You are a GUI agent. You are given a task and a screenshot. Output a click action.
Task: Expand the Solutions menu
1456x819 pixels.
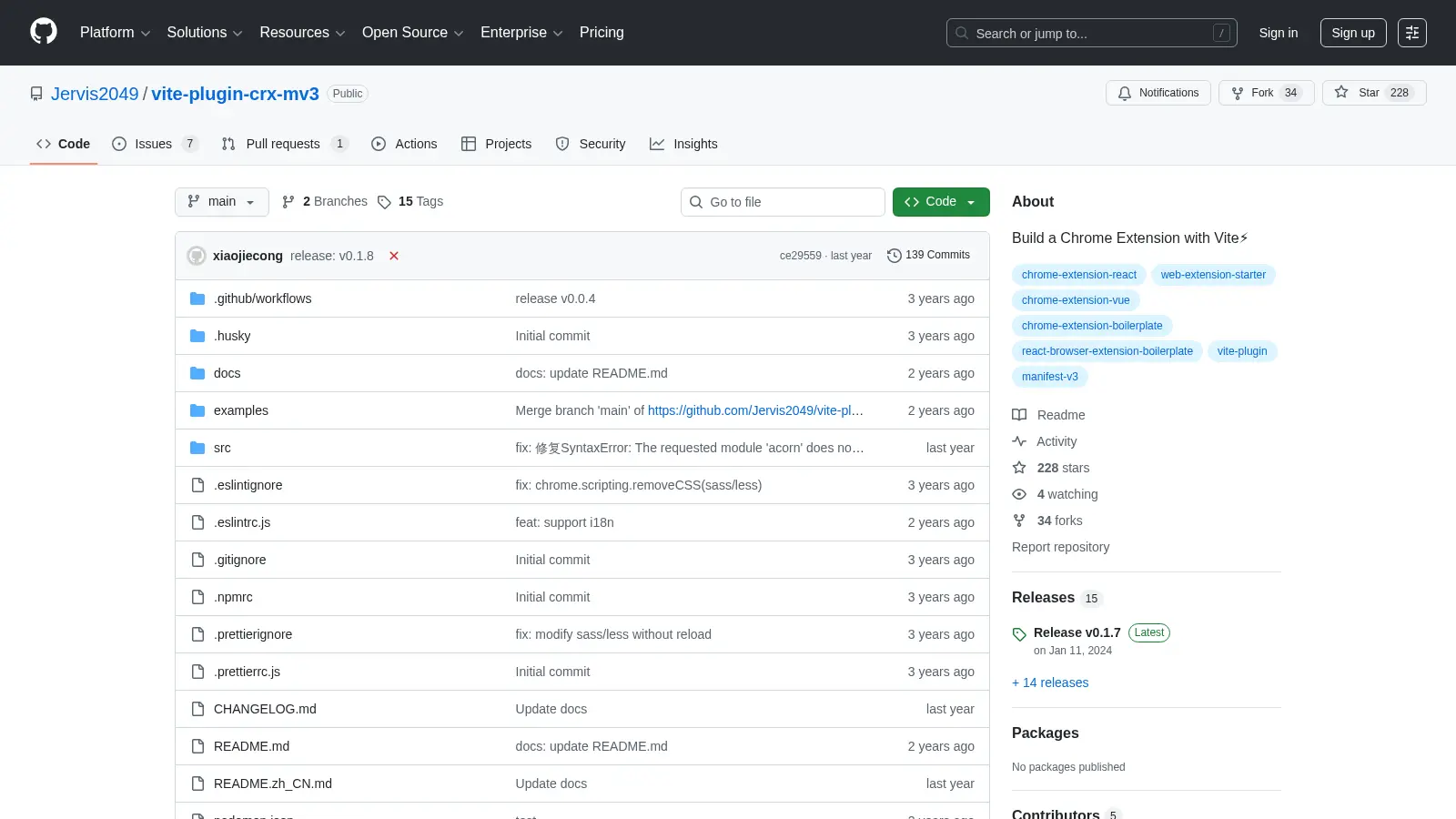point(205,33)
